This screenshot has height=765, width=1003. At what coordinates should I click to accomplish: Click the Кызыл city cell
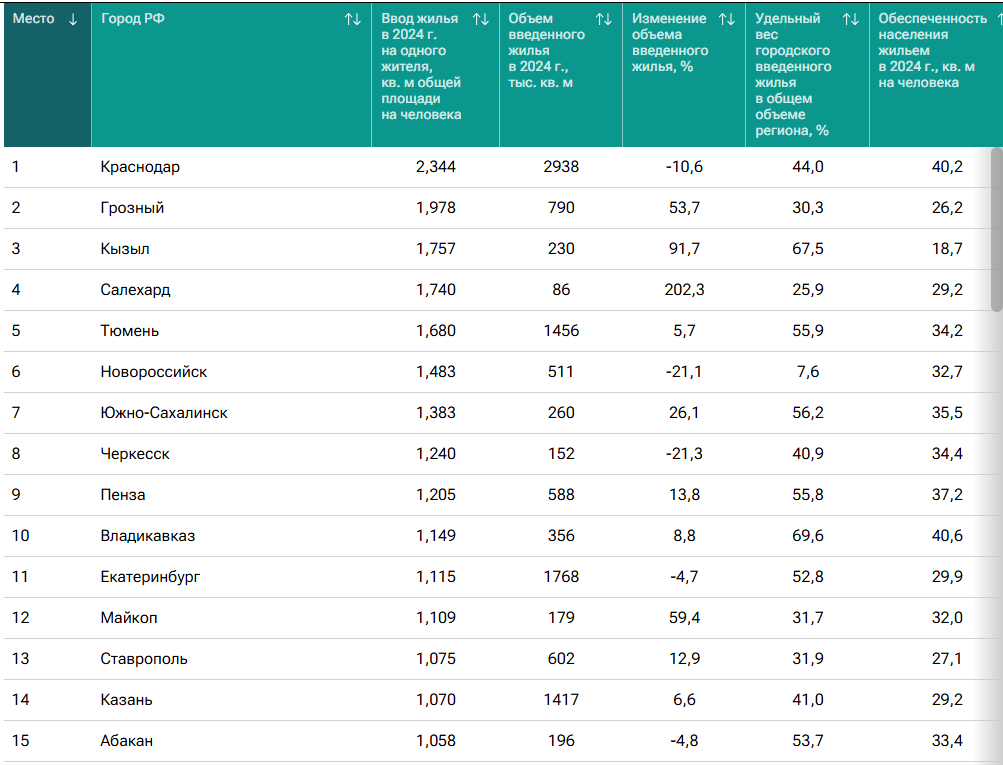point(125,249)
